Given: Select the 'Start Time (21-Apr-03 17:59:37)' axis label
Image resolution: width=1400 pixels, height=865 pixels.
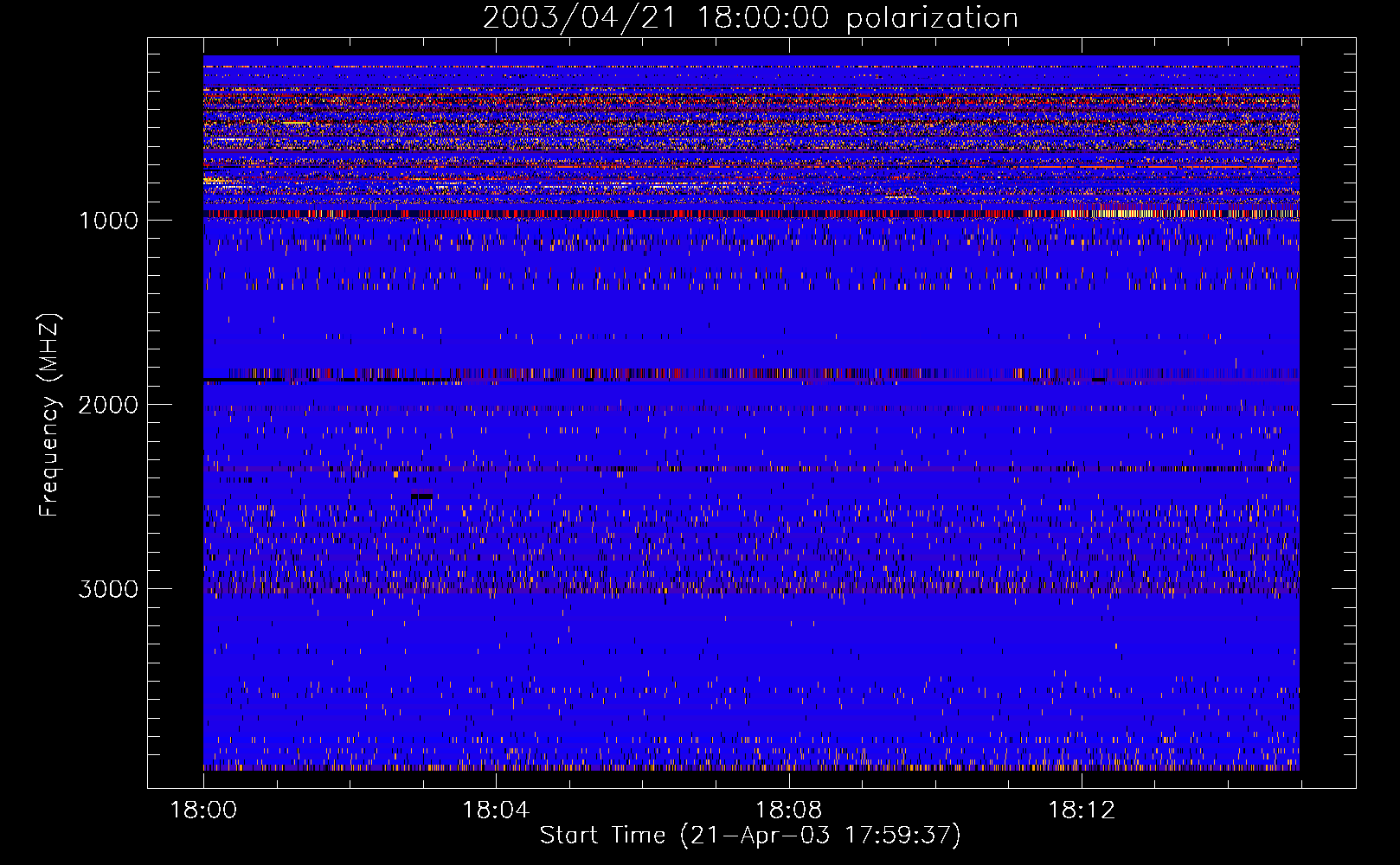Looking at the screenshot, I should pos(750,836).
